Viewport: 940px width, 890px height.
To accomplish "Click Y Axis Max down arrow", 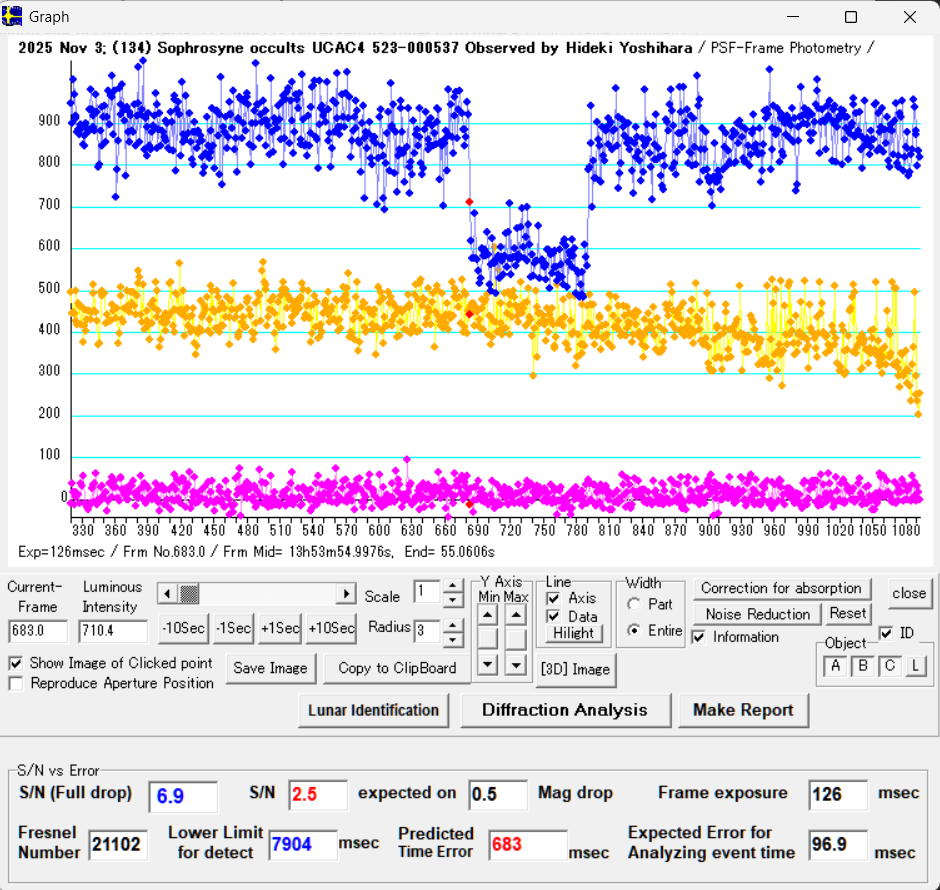I will point(515,662).
